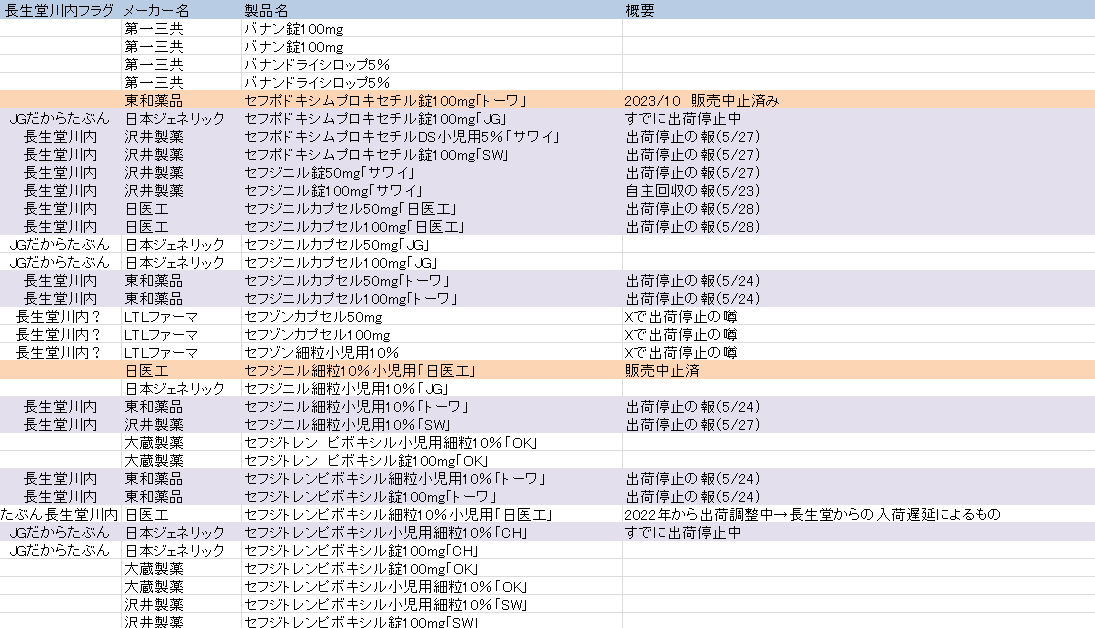Click the たぶん長生堂川内 flag cell
Image resolution: width=1095 pixels, height=628 pixels.
tap(60, 515)
